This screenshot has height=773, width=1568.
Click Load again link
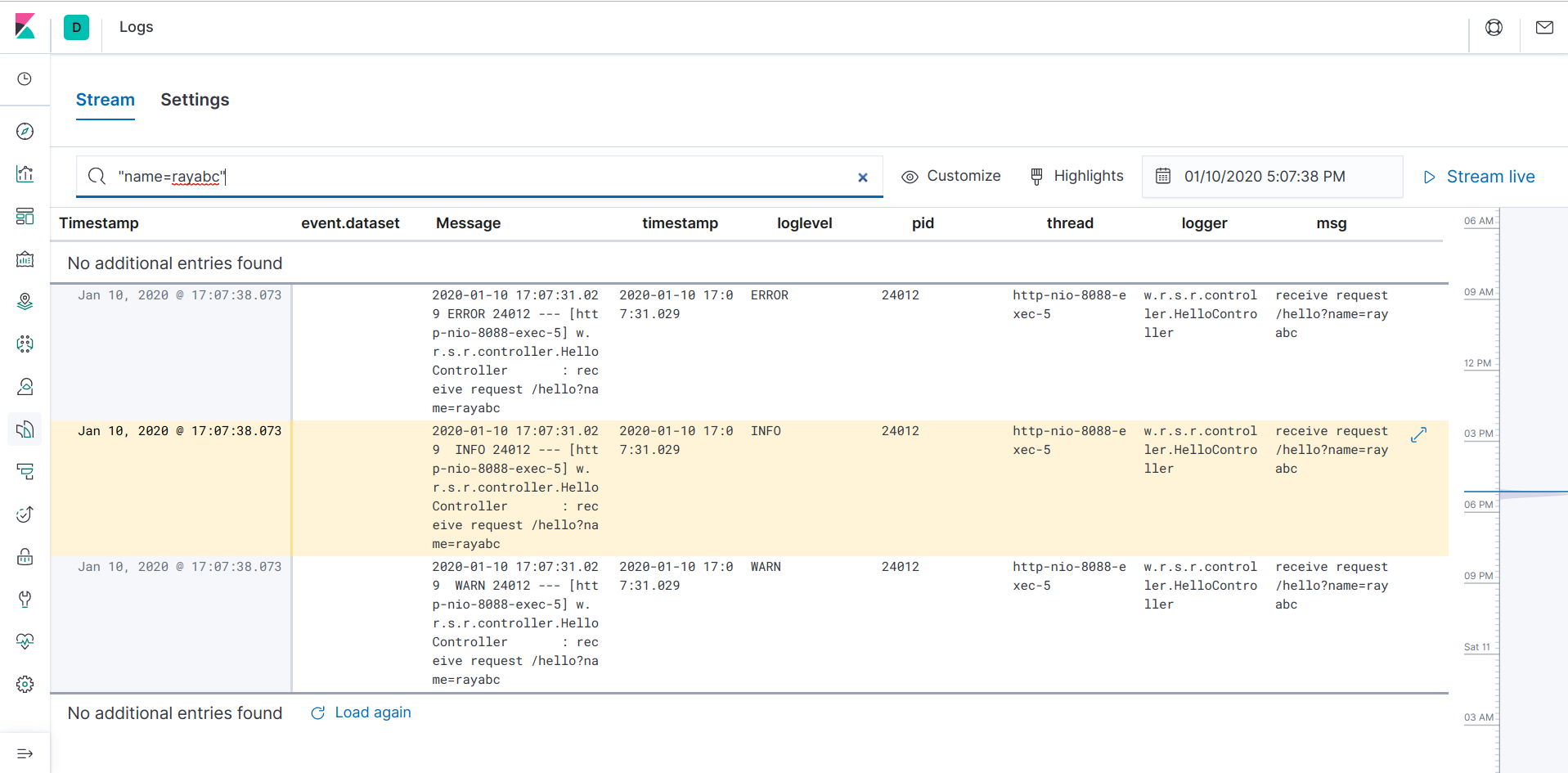coord(361,712)
